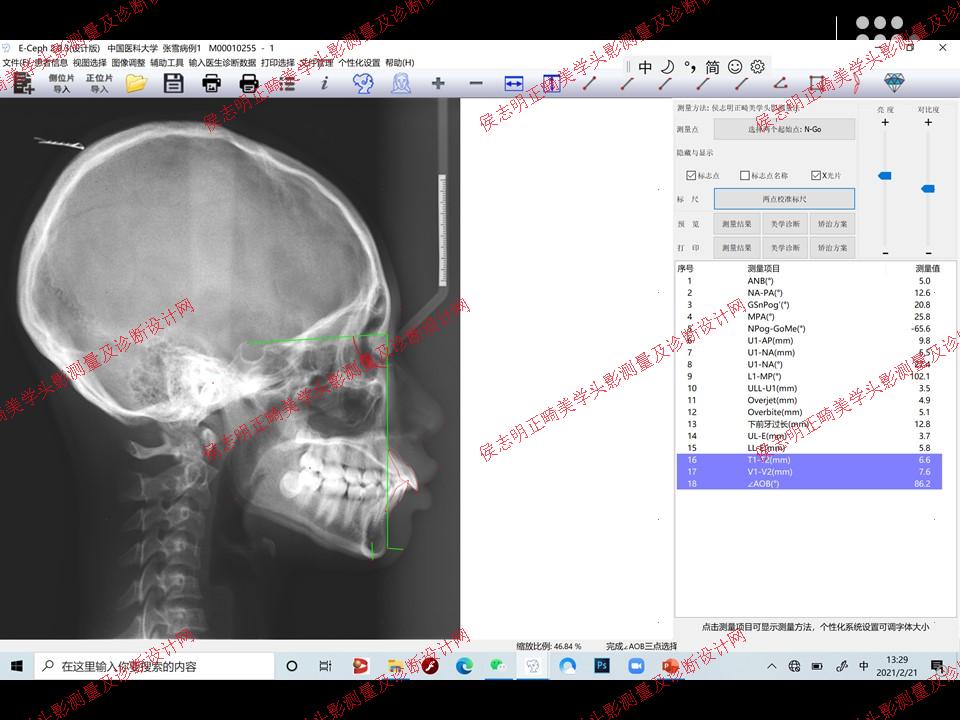
Task: Select the V1-V2(mm) measurement row
Action: point(809,472)
